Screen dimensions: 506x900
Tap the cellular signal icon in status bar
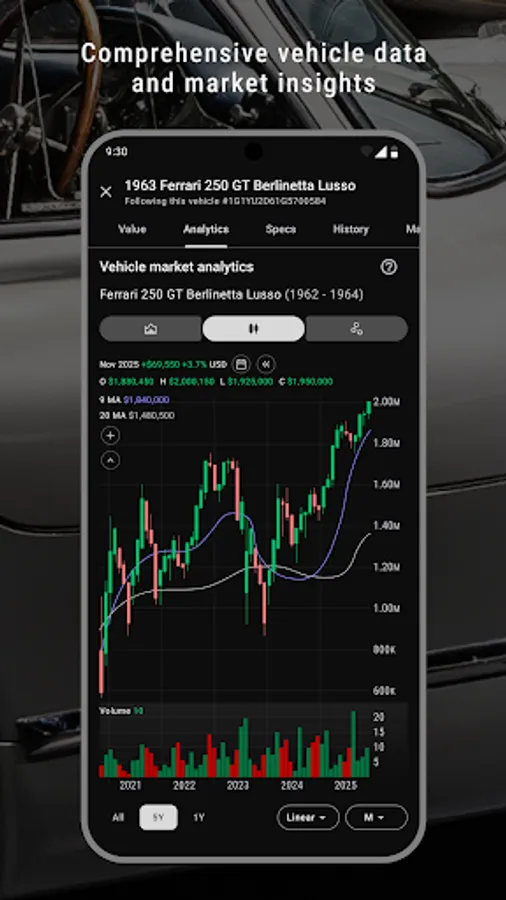[382, 152]
